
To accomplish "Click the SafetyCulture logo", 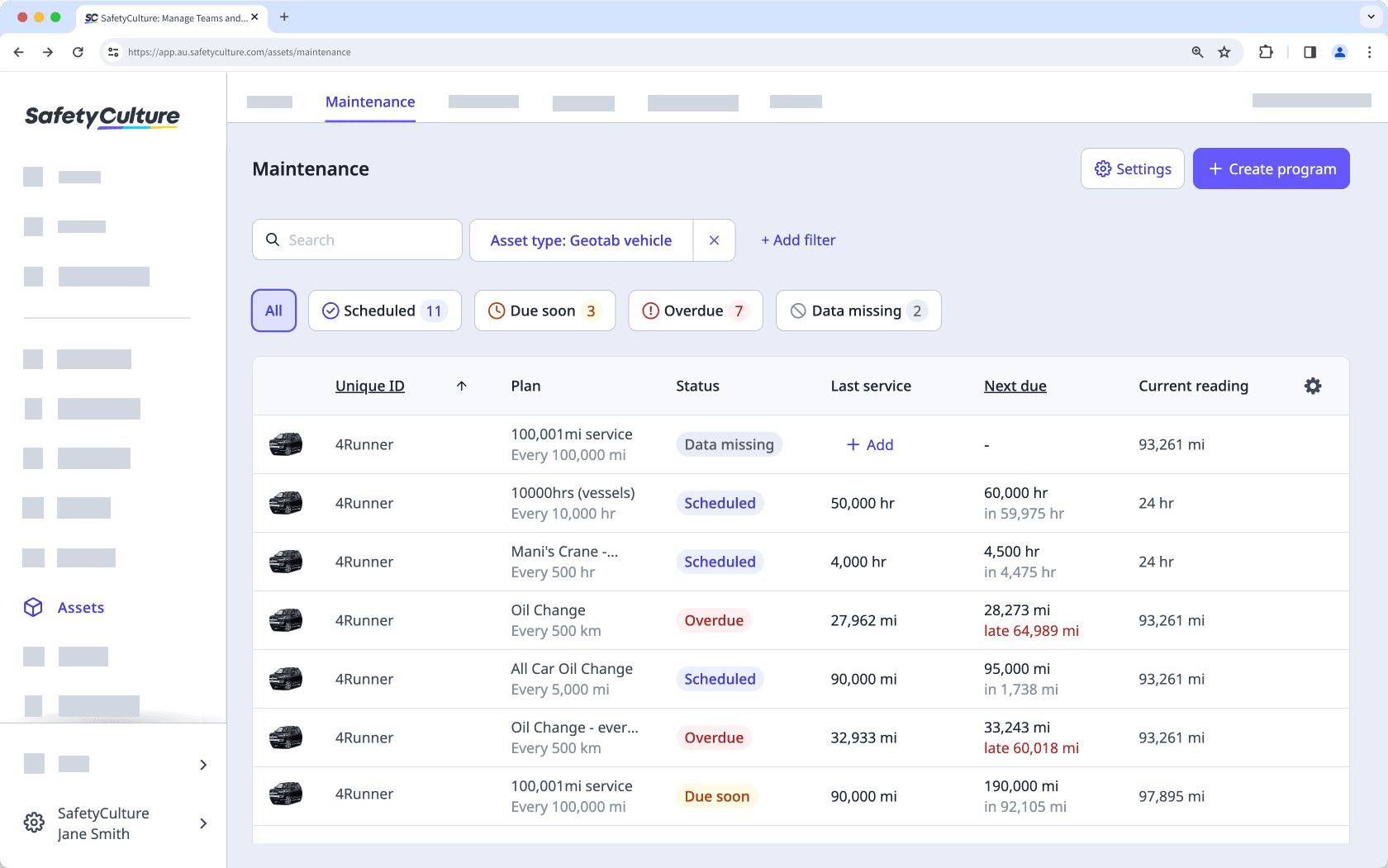I will click(102, 116).
